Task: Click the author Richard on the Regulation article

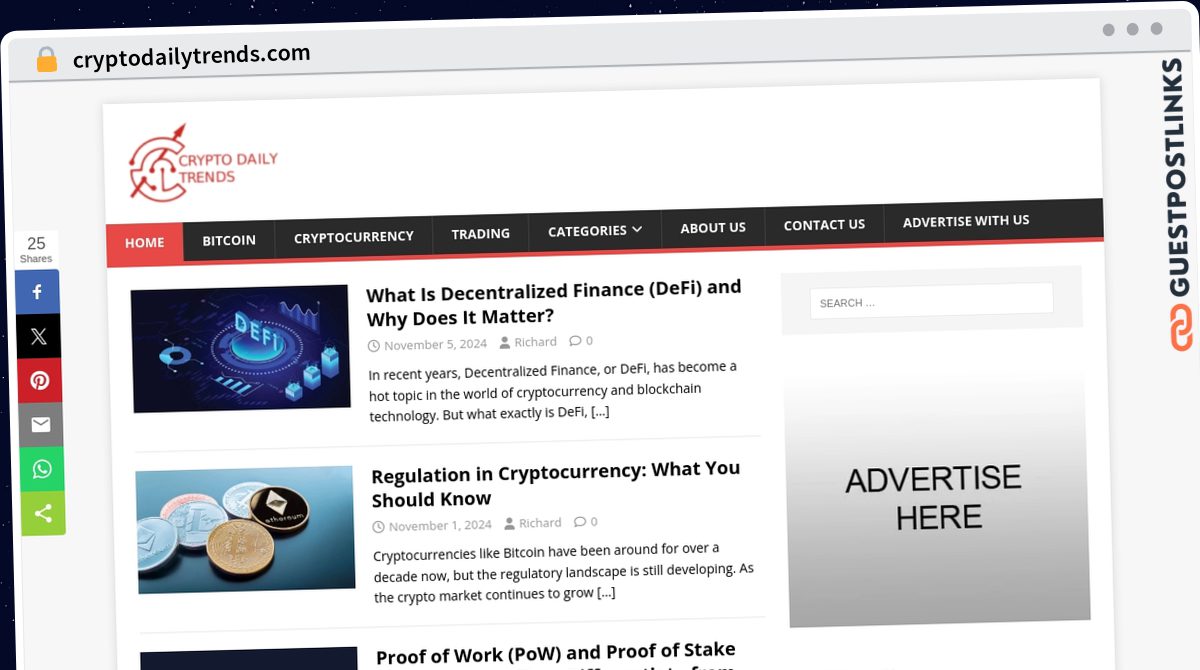Action: pos(541,523)
